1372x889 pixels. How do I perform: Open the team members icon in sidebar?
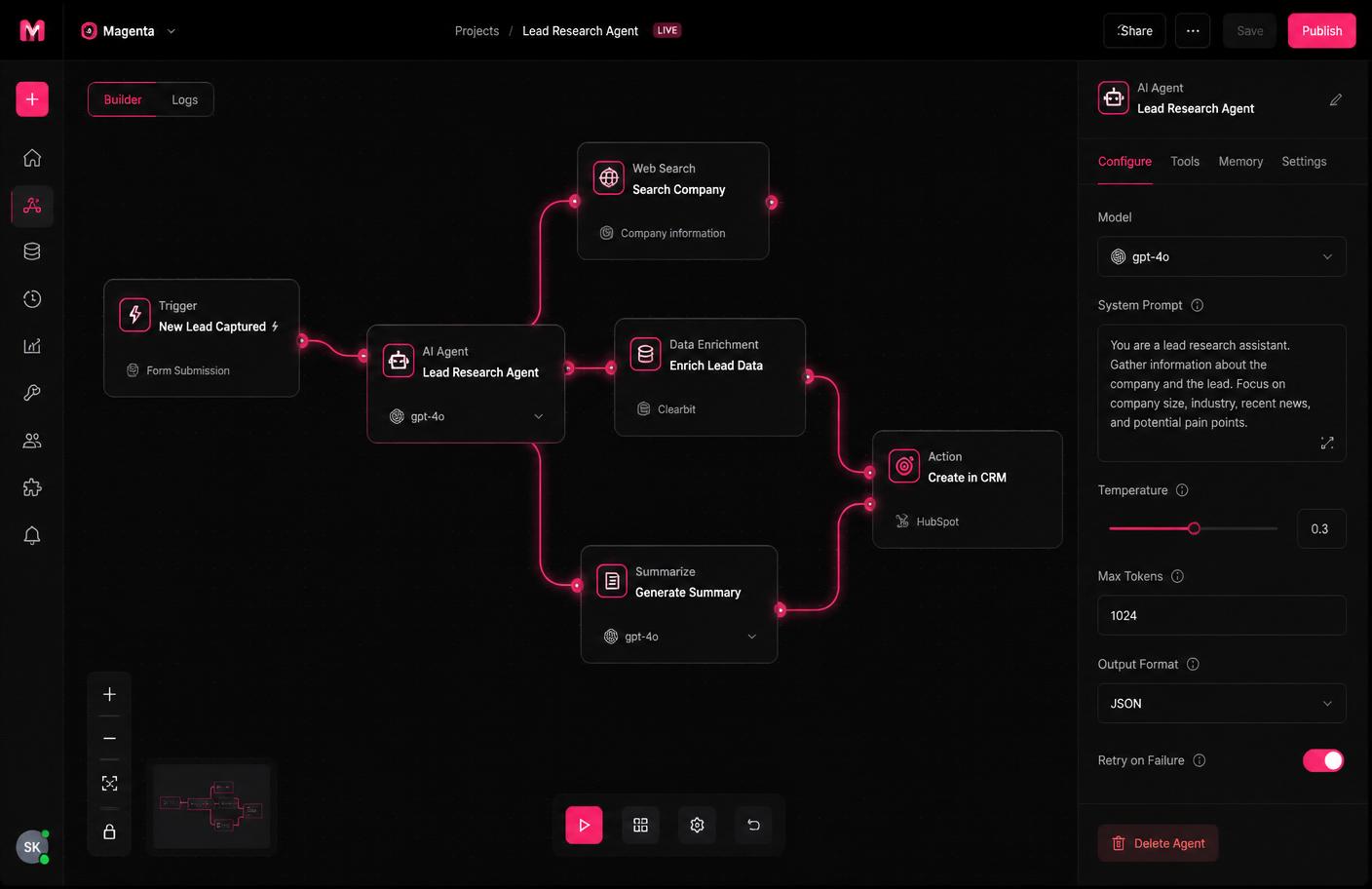click(x=32, y=441)
